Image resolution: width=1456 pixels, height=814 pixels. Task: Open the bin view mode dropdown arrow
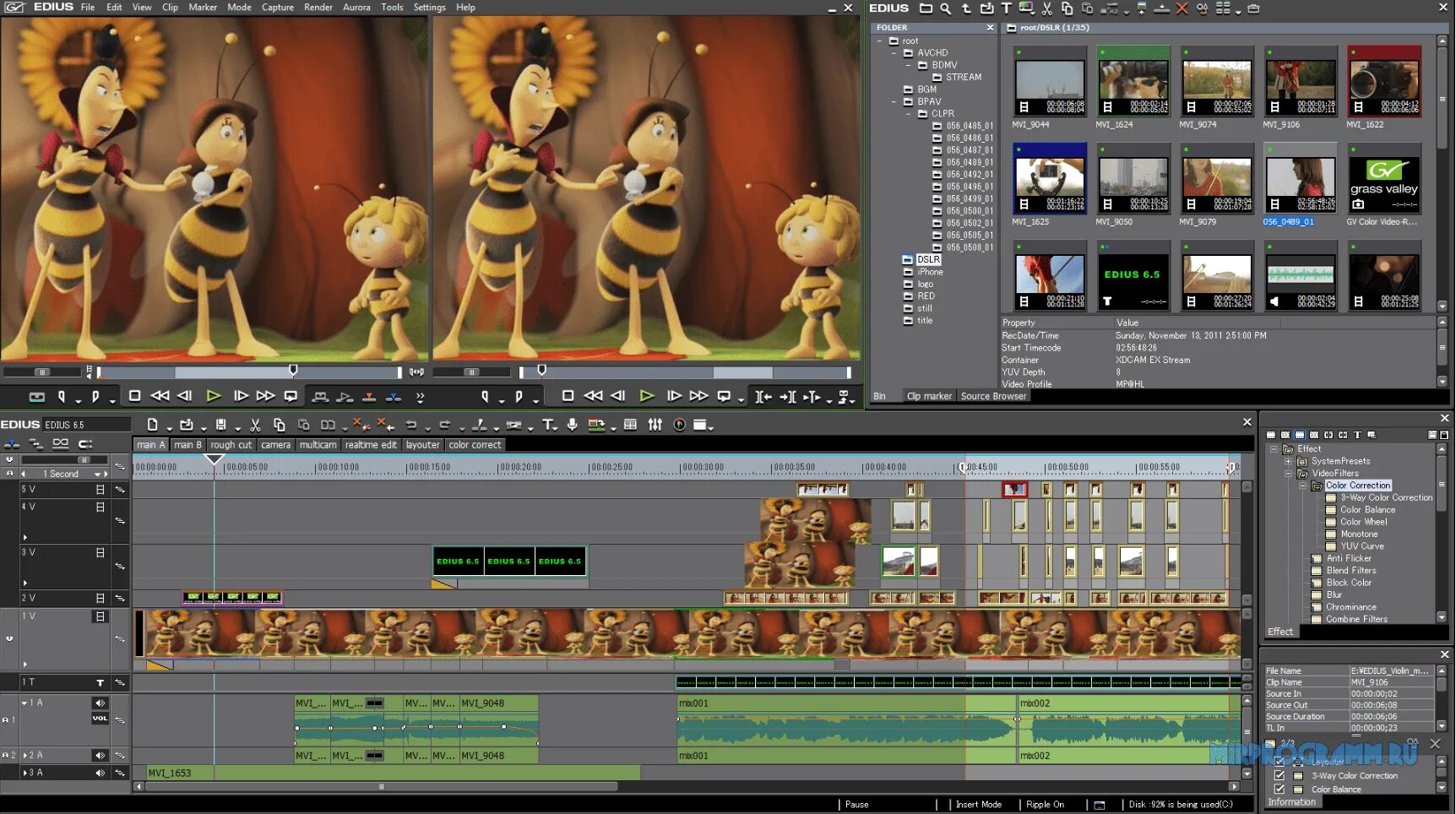pyautogui.click(x=1238, y=11)
